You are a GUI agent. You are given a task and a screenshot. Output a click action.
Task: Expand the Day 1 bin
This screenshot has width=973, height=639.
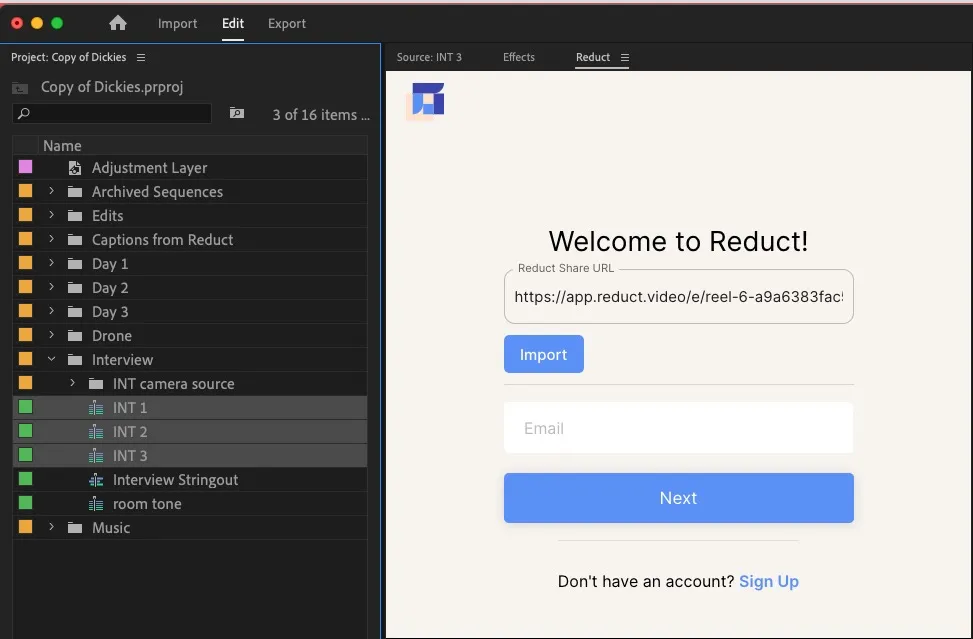(x=52, y=263)
